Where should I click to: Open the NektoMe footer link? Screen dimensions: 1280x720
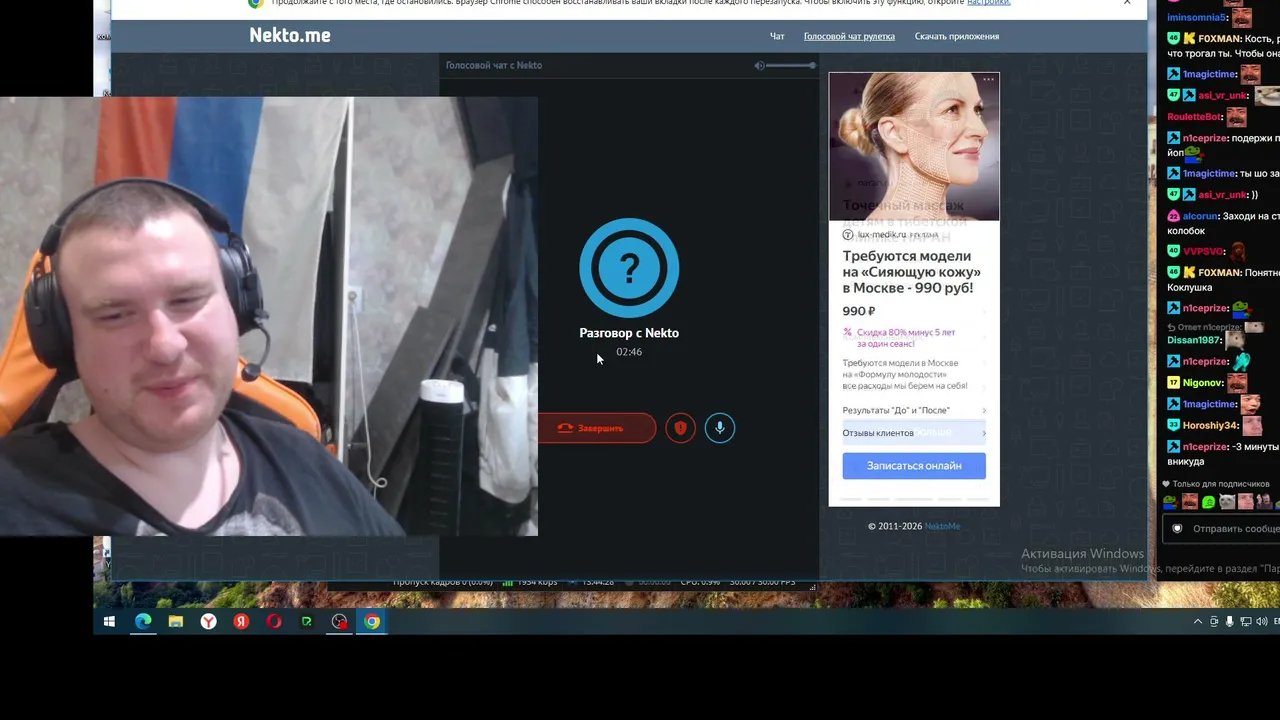[x=942, y=526]
